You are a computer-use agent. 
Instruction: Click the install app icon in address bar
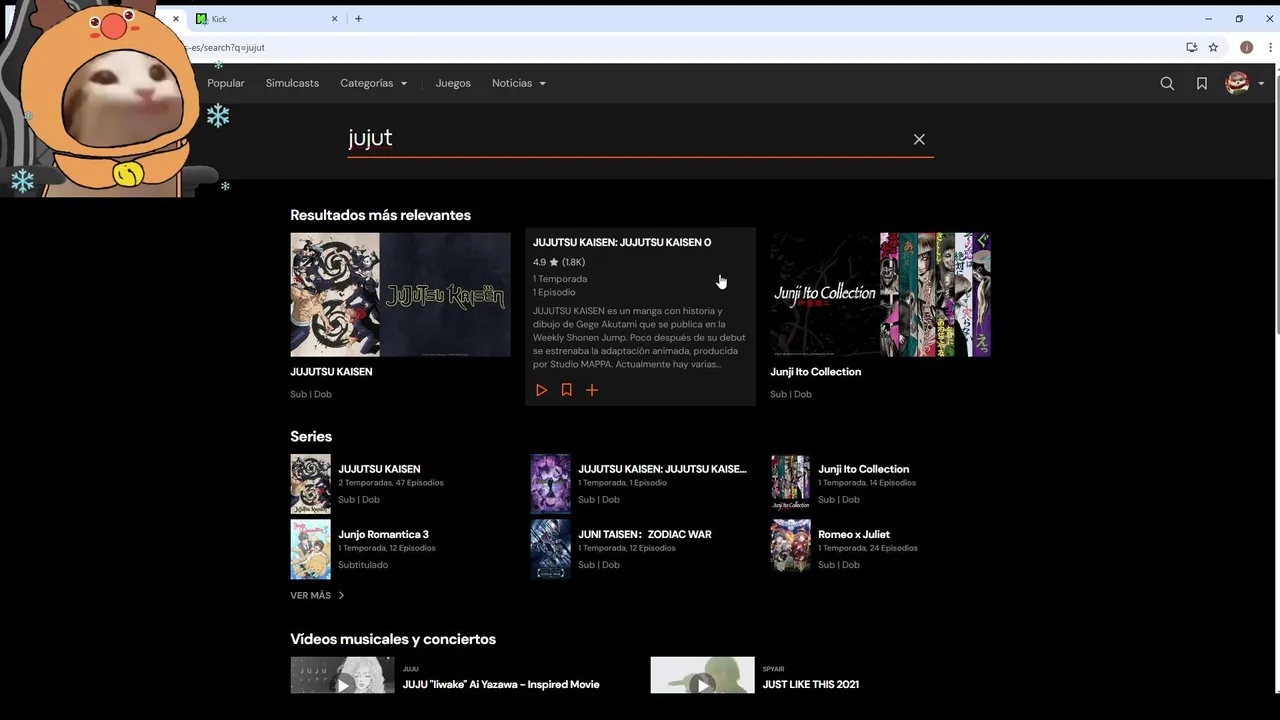(1191, 47)
